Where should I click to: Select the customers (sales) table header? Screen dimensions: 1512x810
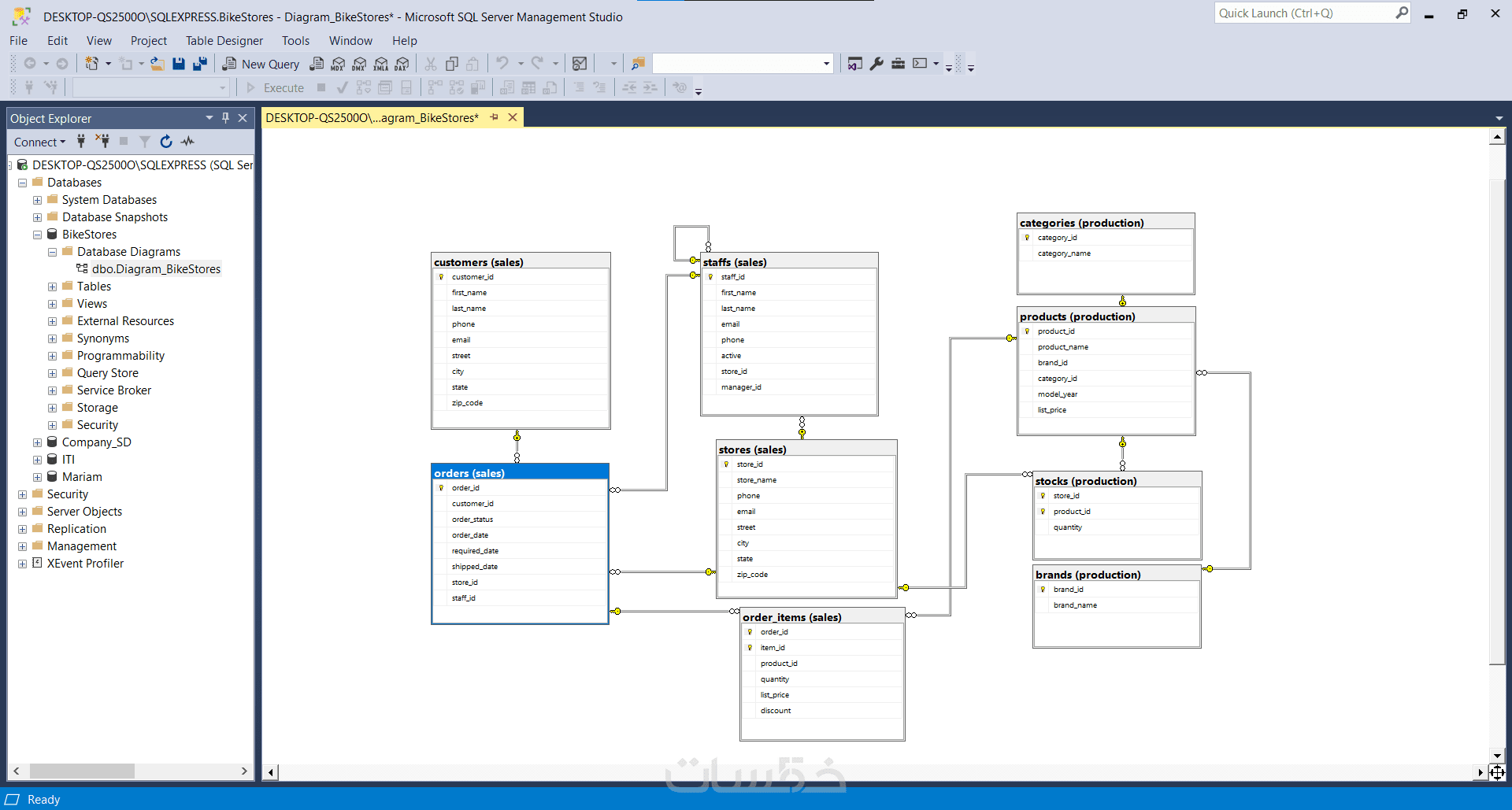521,262
